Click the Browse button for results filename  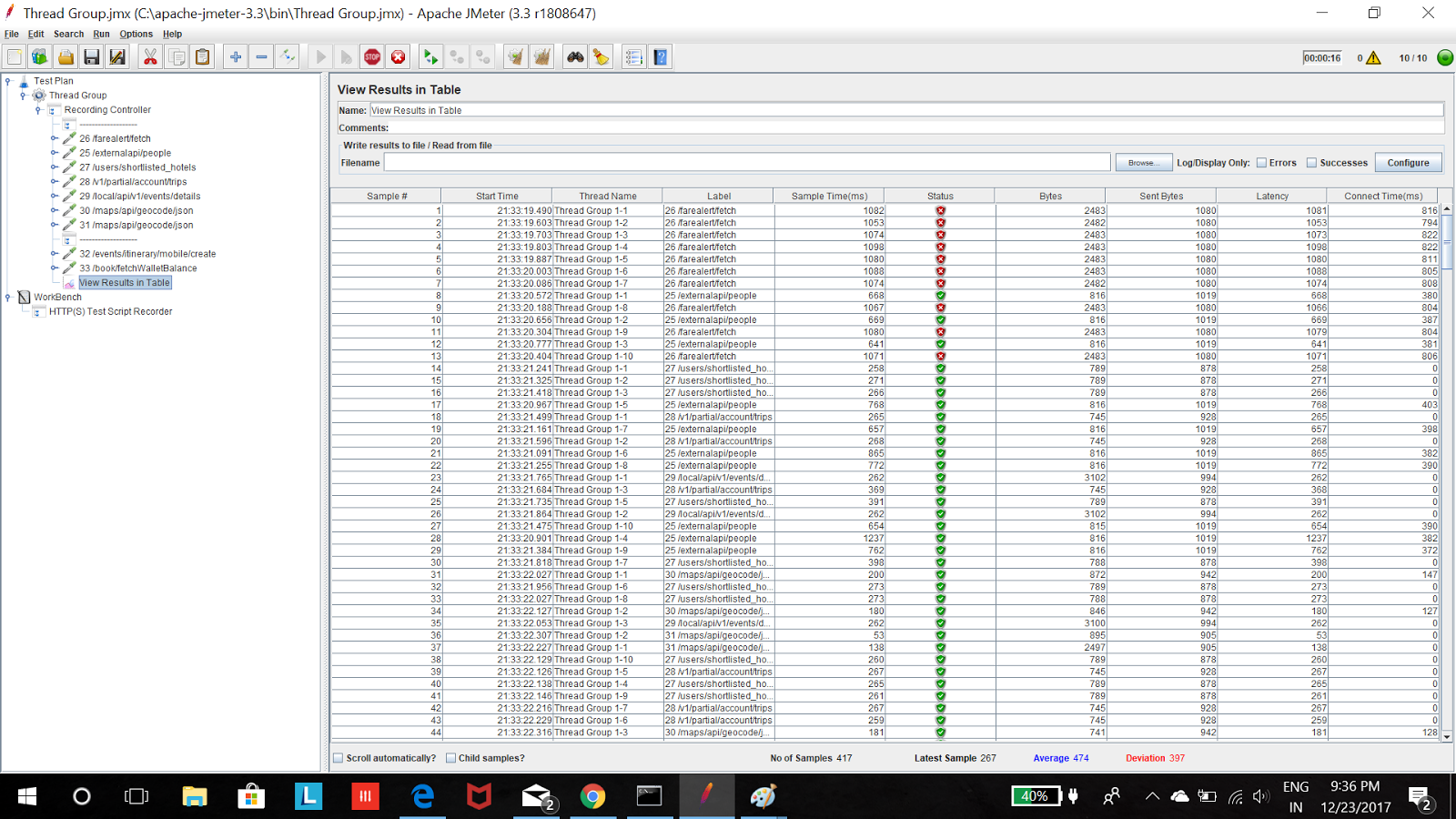pyautogui.click(x=1143, y=162)
